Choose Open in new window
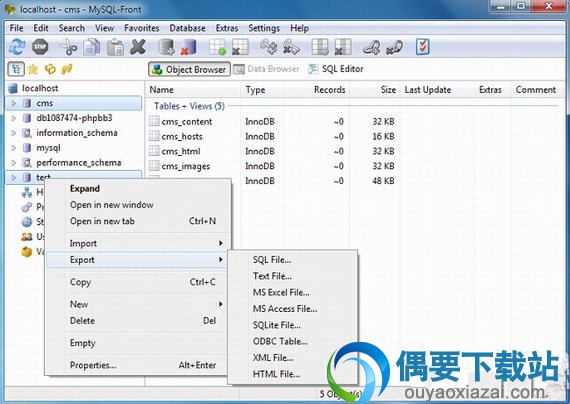This screenshot has width=570, height=404. (x=138, y=205)
